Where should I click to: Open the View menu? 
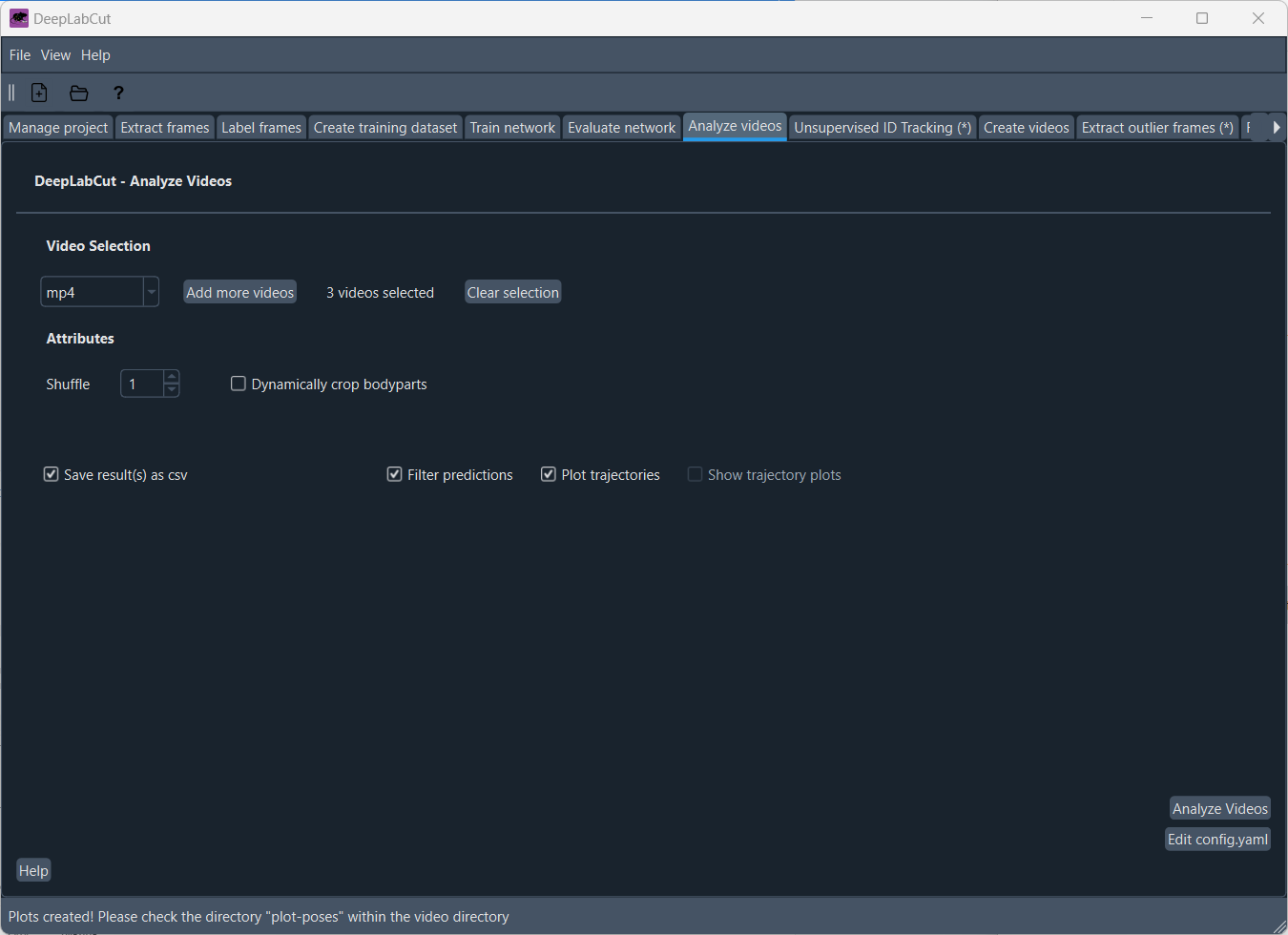coord(55,55)
